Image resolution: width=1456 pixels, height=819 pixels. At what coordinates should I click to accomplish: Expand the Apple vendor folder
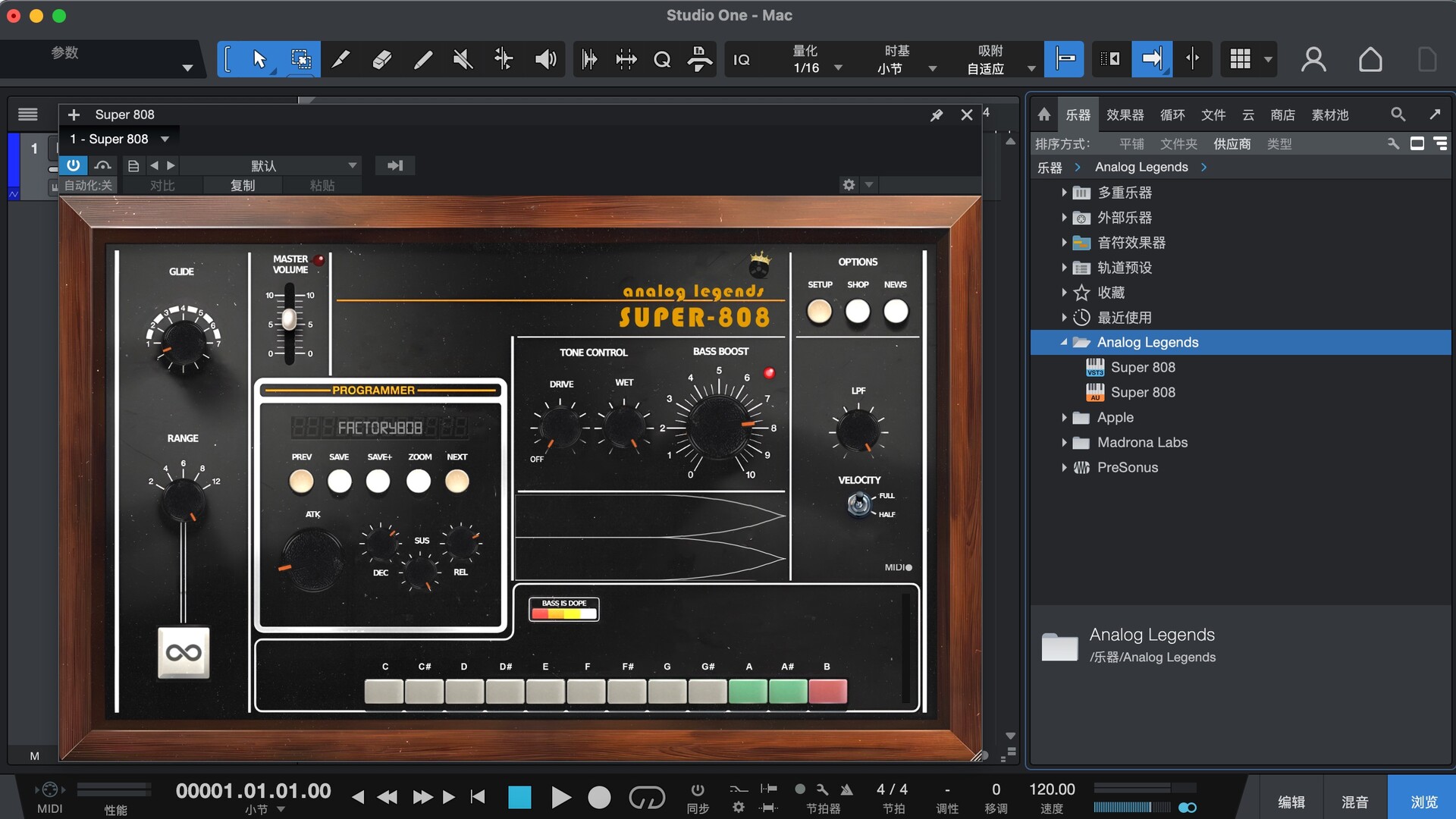point(1064,418)
